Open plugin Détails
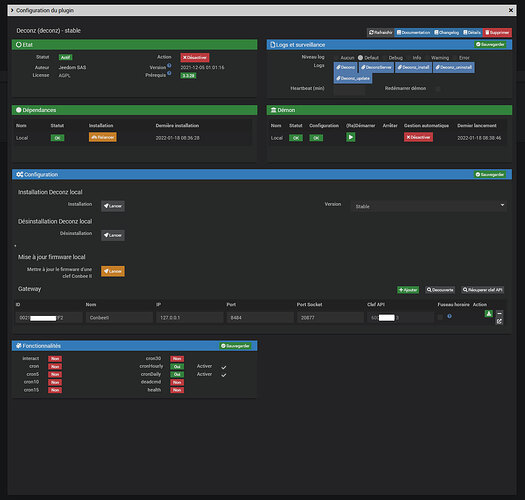 coord(472,32)
